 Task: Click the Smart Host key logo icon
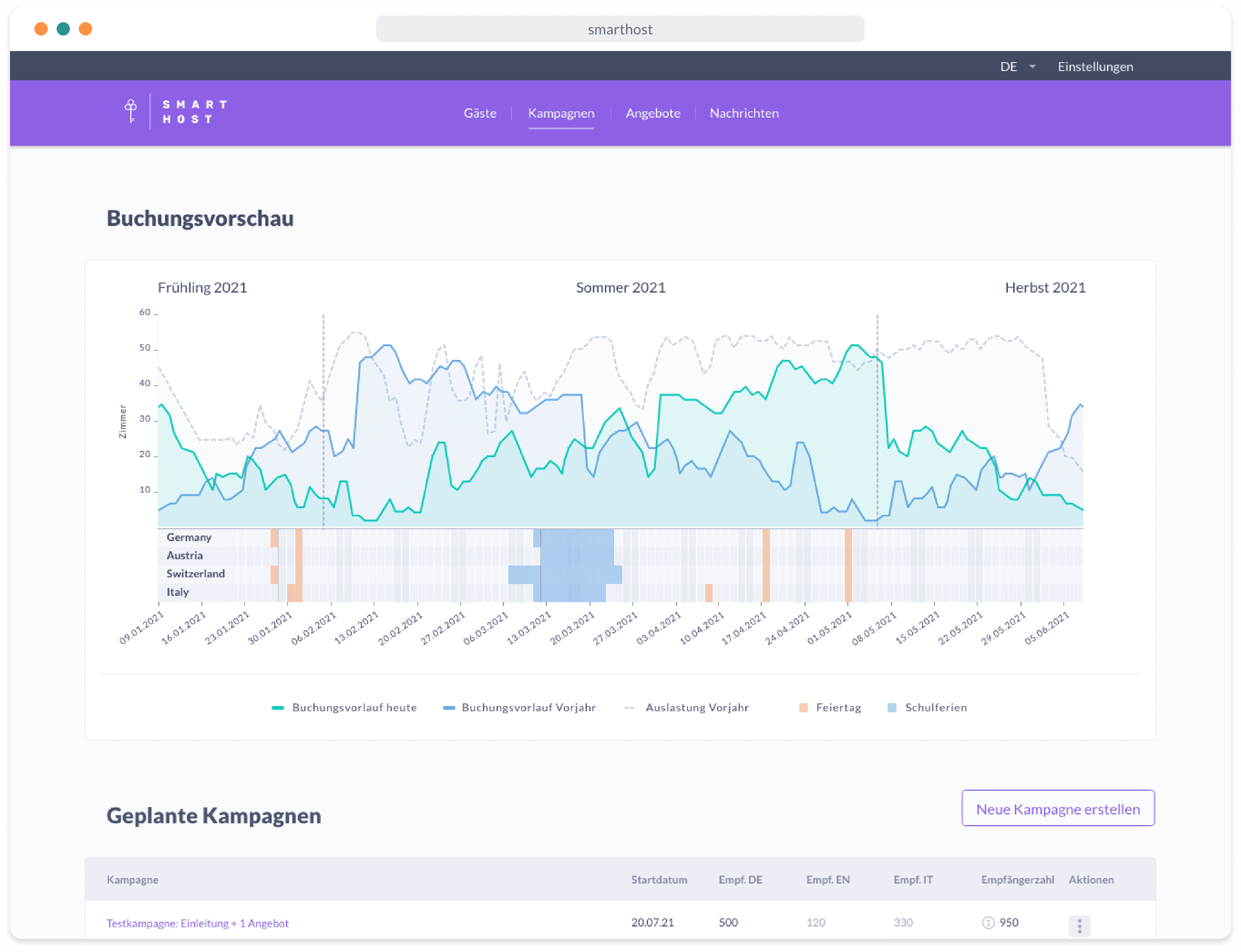(x=131, y=111)
